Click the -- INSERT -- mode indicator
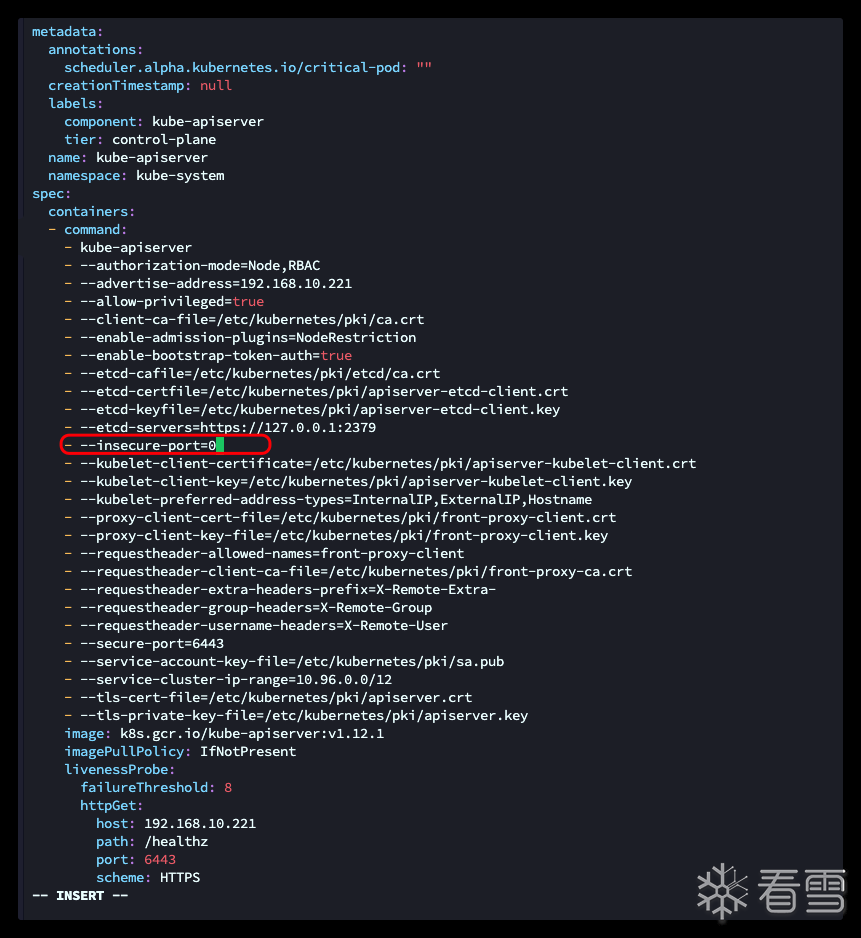The image size is (861, 938). [x=80, y=895]
